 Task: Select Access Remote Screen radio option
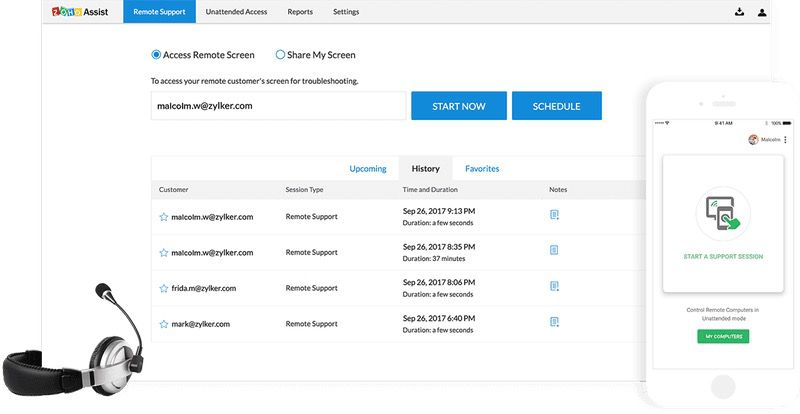coord(156,55)
